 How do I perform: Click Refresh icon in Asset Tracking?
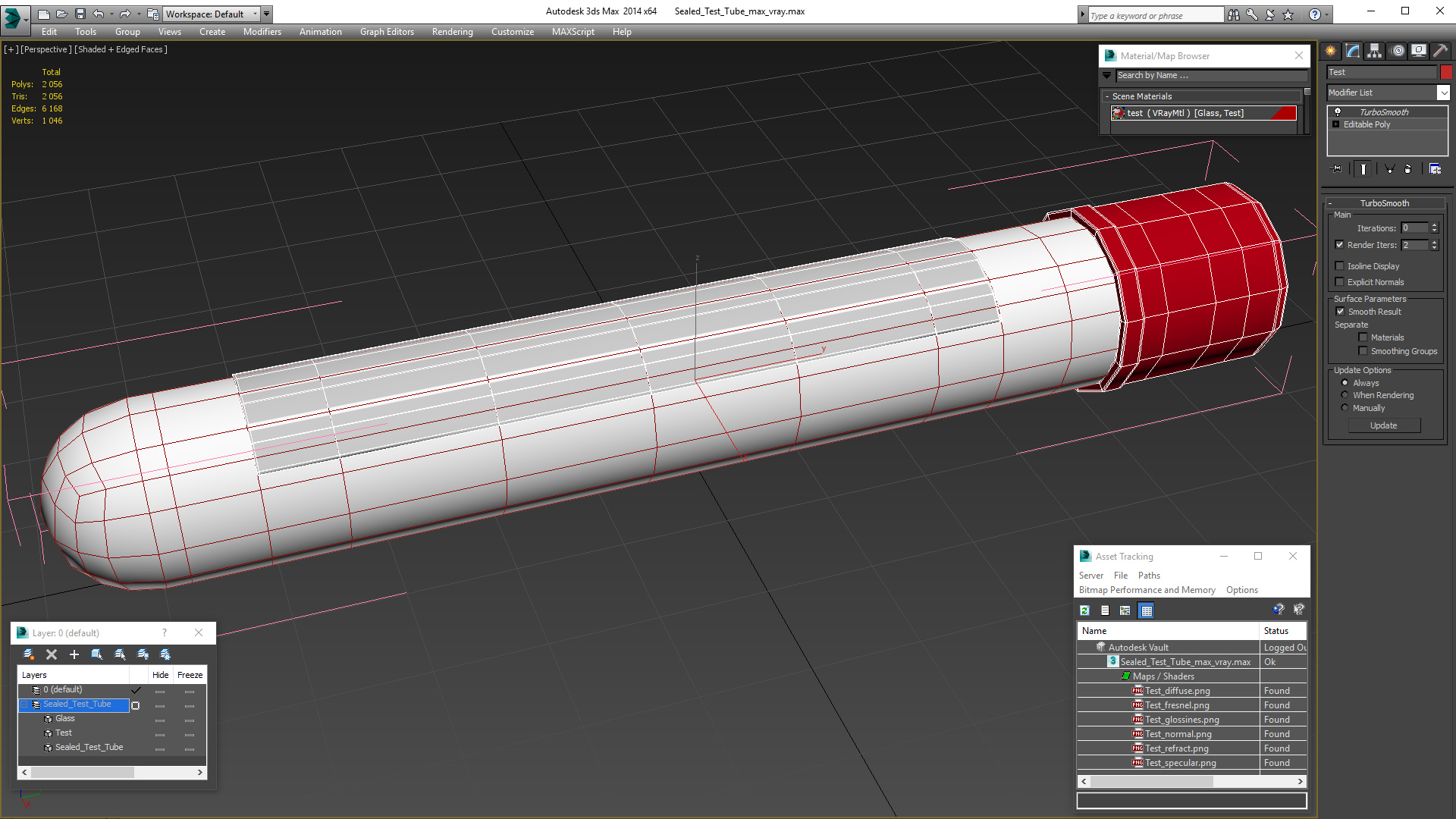(x=1085, y=610)
